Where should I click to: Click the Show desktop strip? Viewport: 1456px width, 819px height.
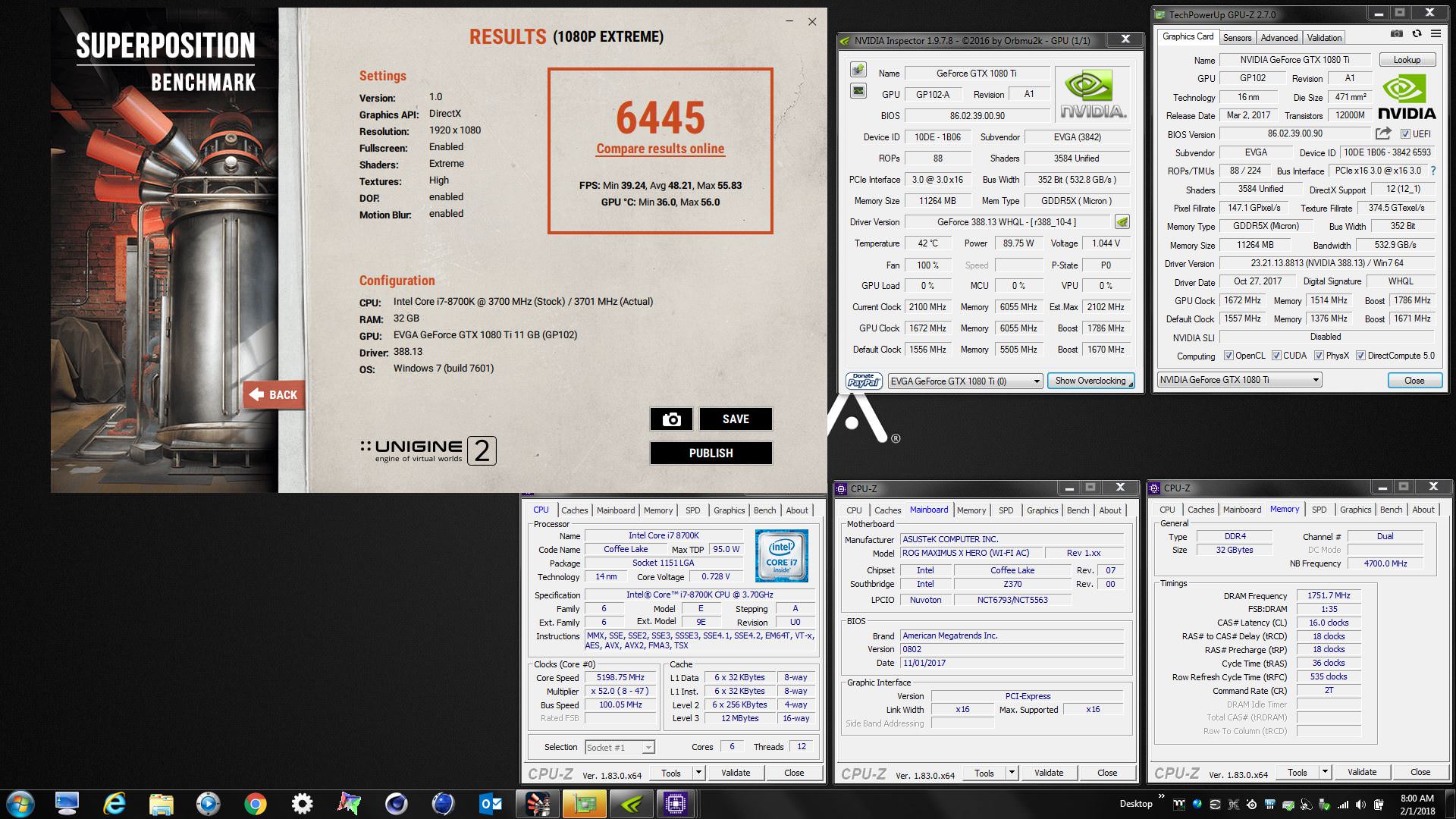click(x=1451, y=804)
